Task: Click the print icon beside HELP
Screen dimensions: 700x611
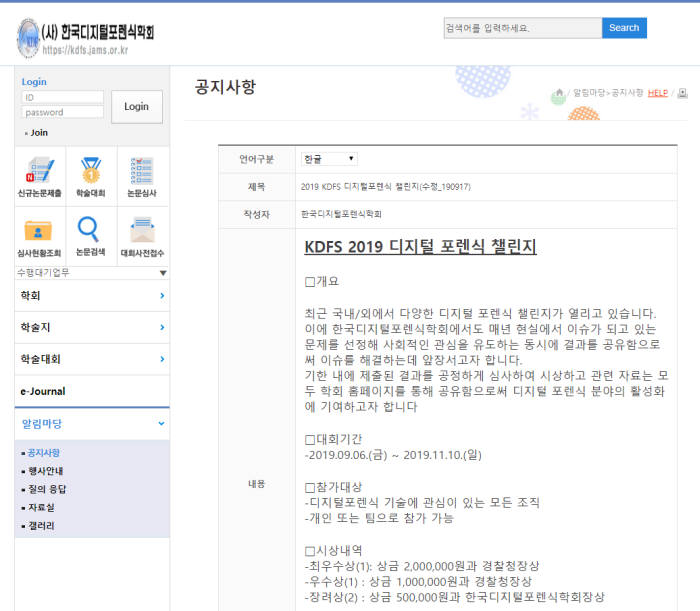Action: [683, 93]
